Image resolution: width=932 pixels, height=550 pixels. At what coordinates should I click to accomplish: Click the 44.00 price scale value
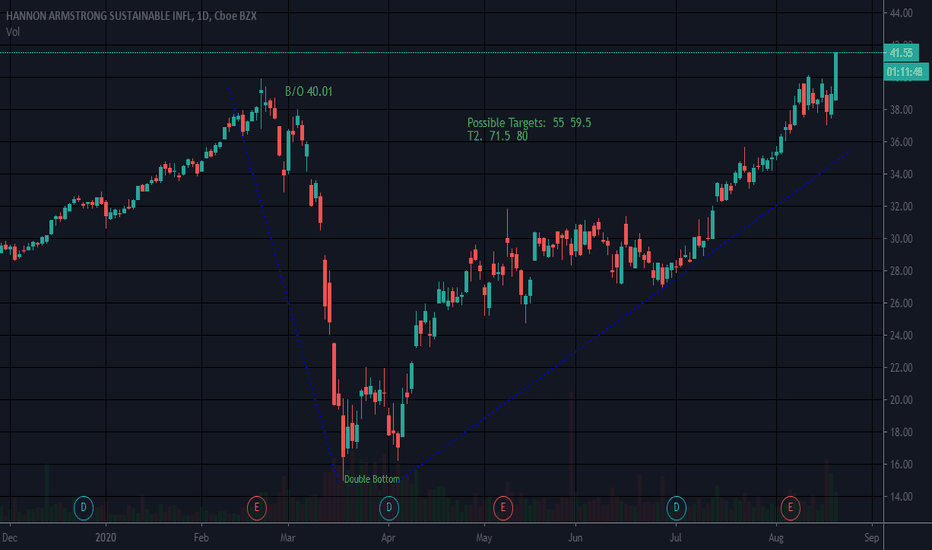(x=901, y=13)
